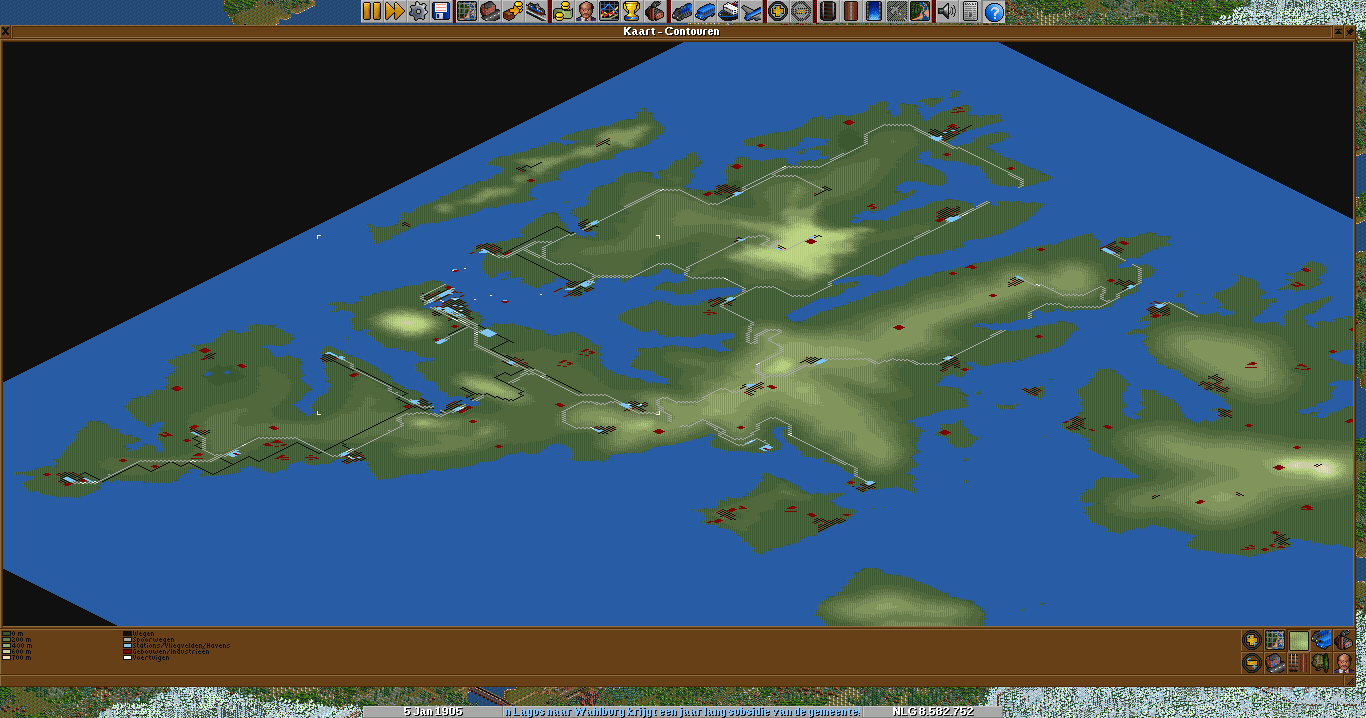Show transport routes on the Kaart map
This screenshot has height=718, width=1366.
1298,663
